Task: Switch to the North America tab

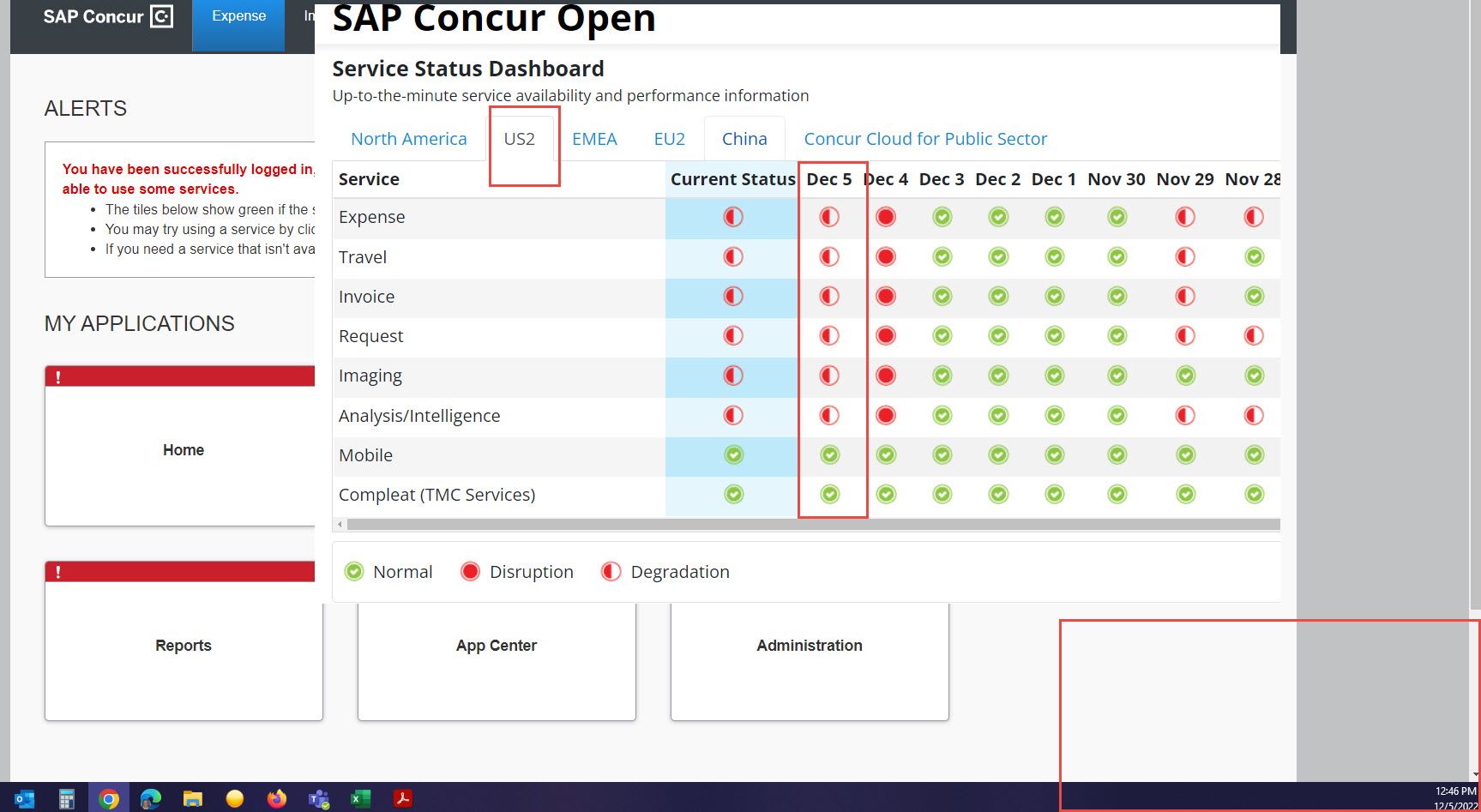Action: coord(409,138)
